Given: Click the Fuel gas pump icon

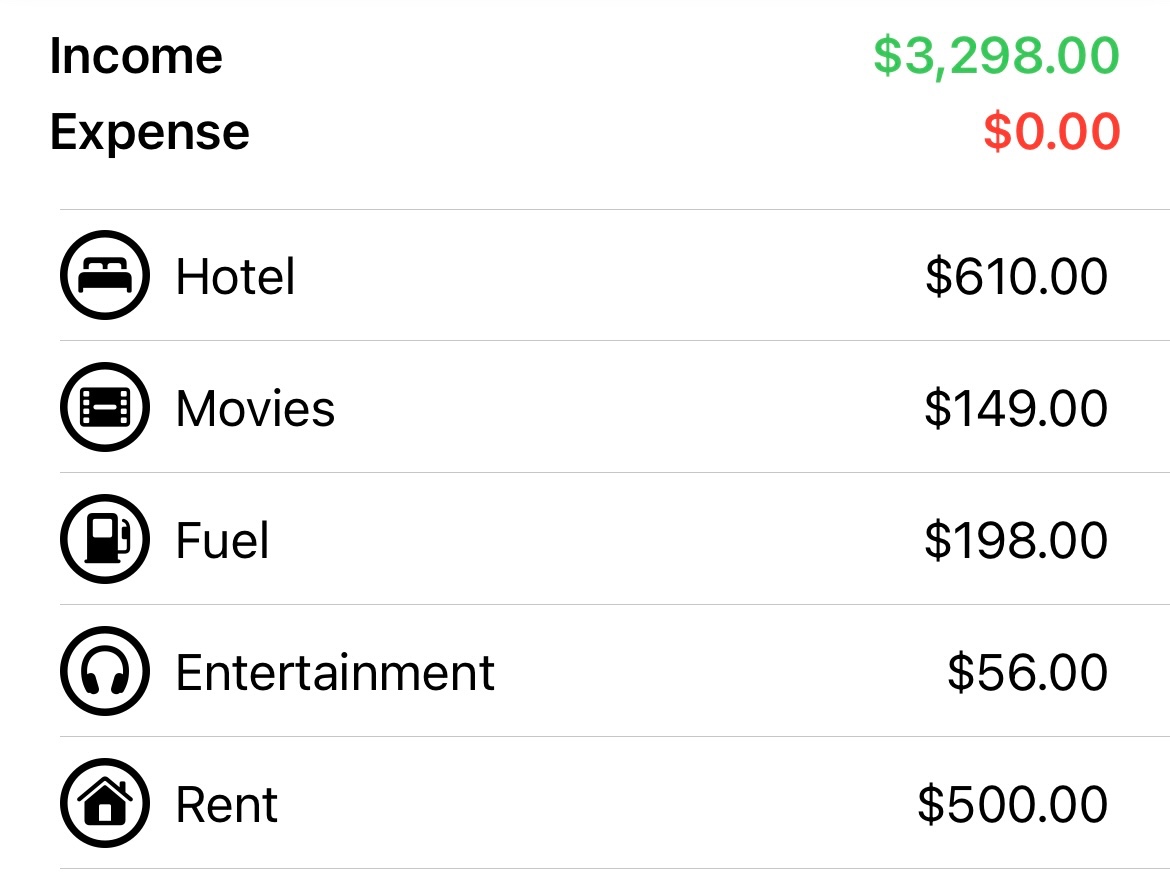Looking at the screenshot, I should tap(105, 539).
